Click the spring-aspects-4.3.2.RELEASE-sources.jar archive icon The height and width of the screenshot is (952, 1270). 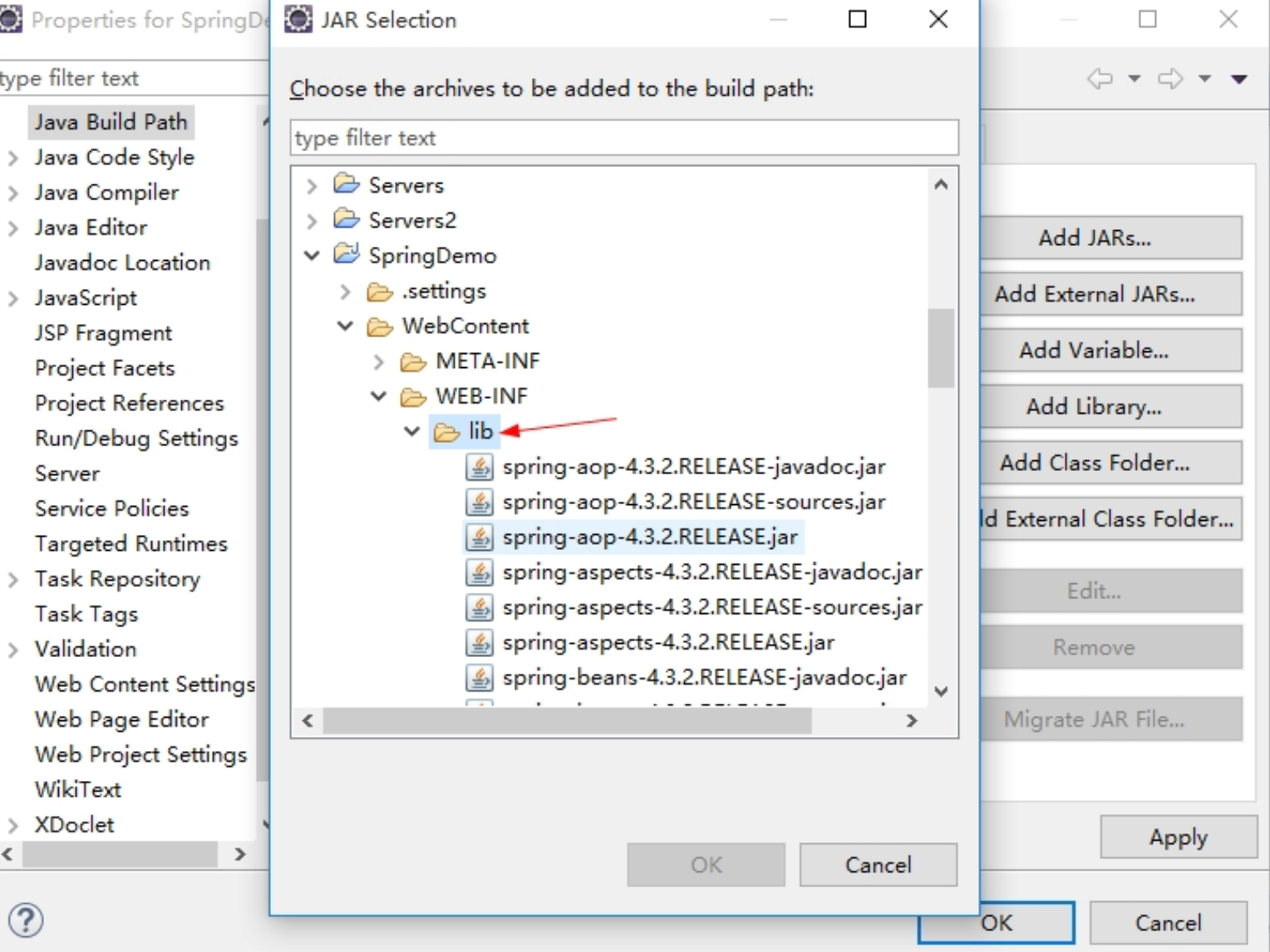point(478,607)
